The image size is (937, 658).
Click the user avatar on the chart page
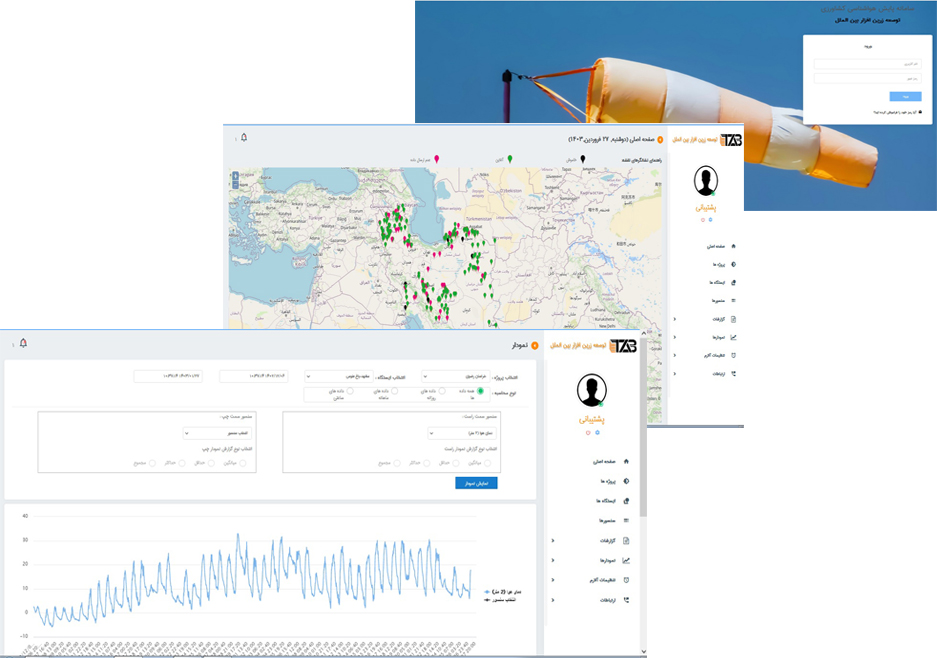(591, 389)
